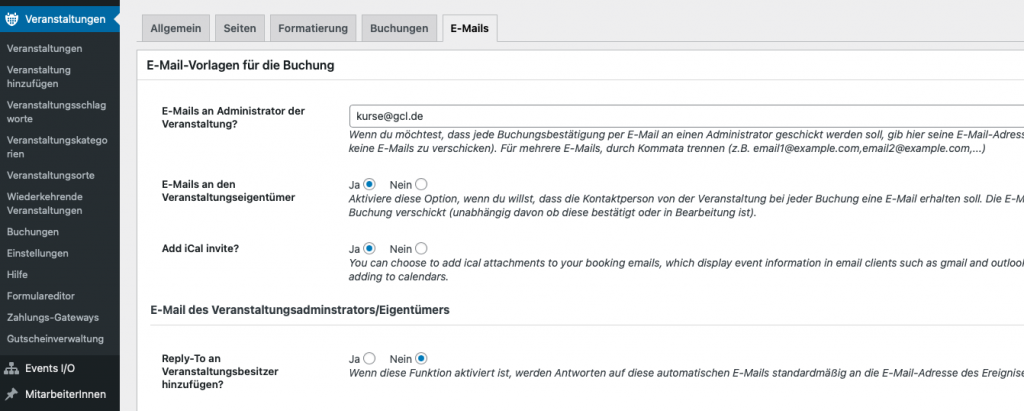Screen dimensions: 1024x411
Task: Open Wiederkehrende Veranstaltungen sidebar link
Action: click(51, 203)
